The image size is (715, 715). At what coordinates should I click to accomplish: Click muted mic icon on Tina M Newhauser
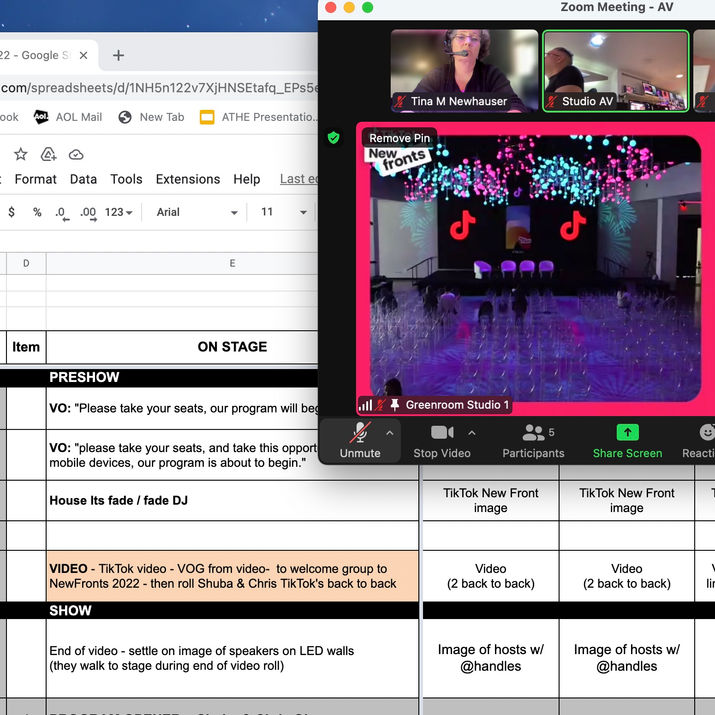click(400, 101)
